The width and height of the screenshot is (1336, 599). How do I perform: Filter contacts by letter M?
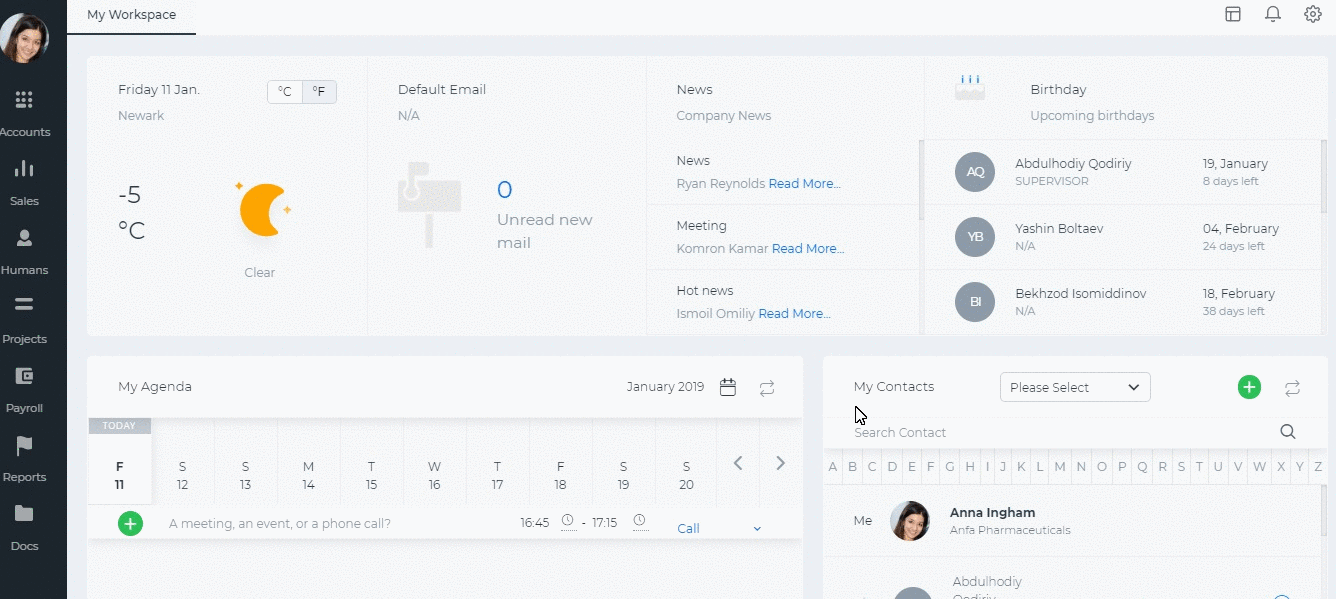[x=1059, y=467]
